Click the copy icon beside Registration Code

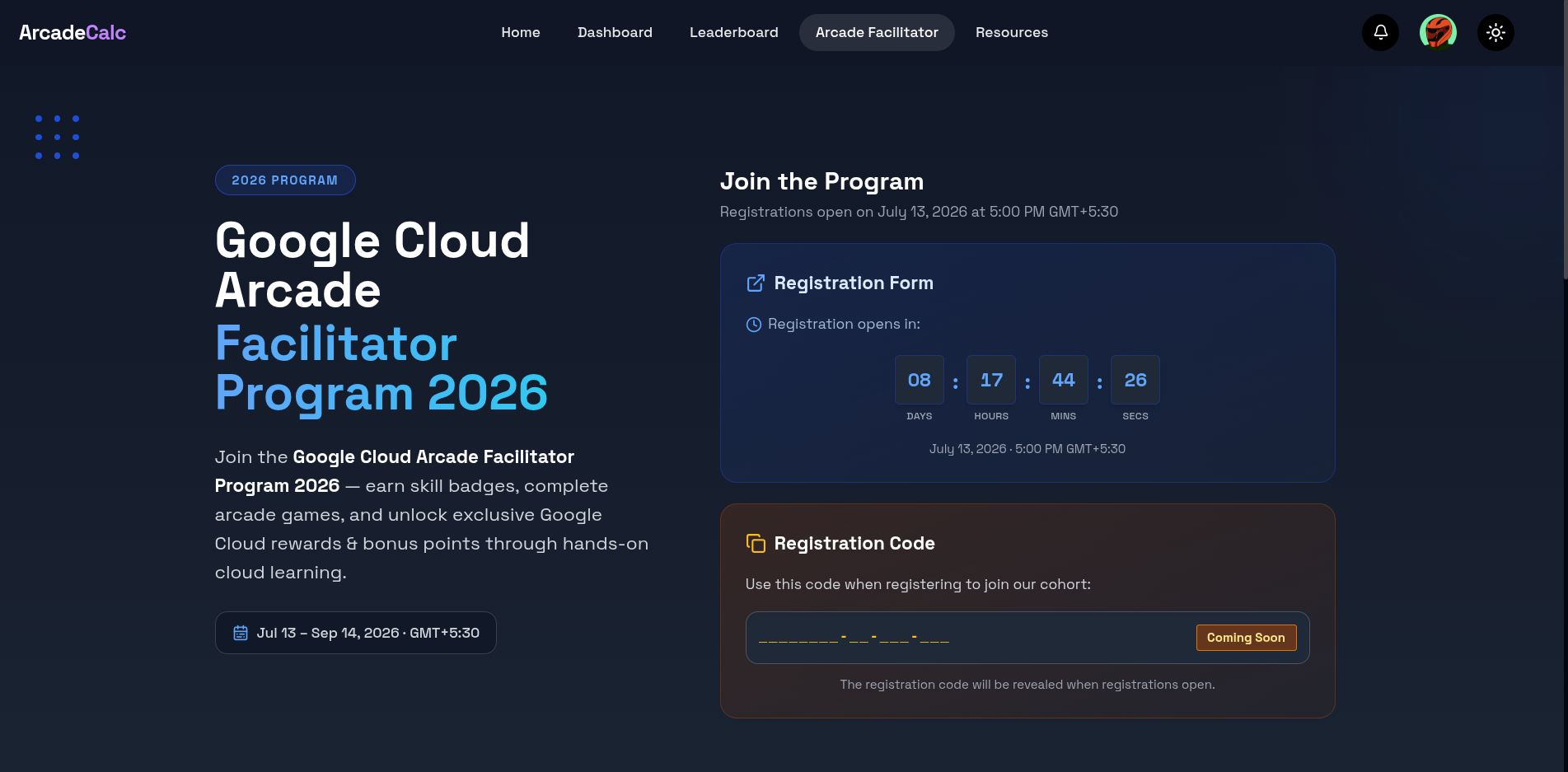(x=756, y=544)
